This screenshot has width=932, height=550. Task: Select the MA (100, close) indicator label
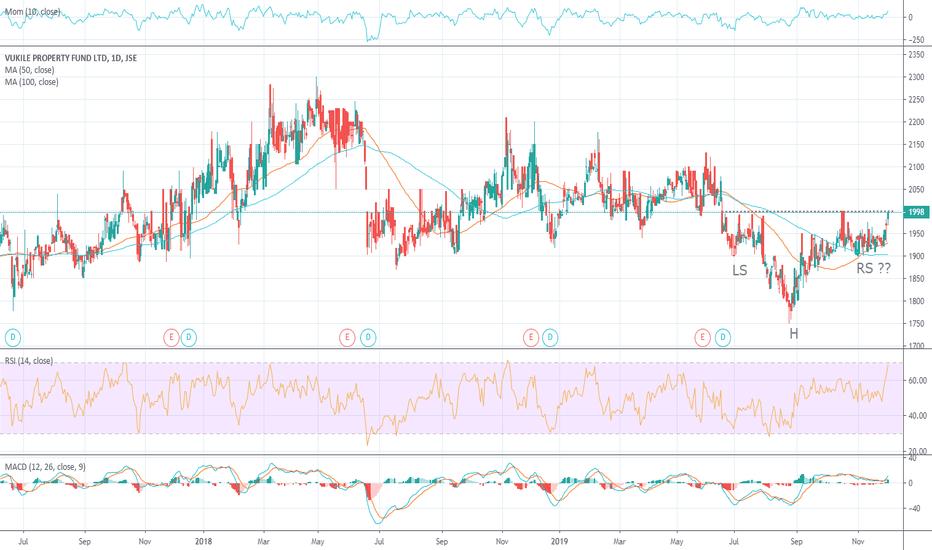pos(32,82)
